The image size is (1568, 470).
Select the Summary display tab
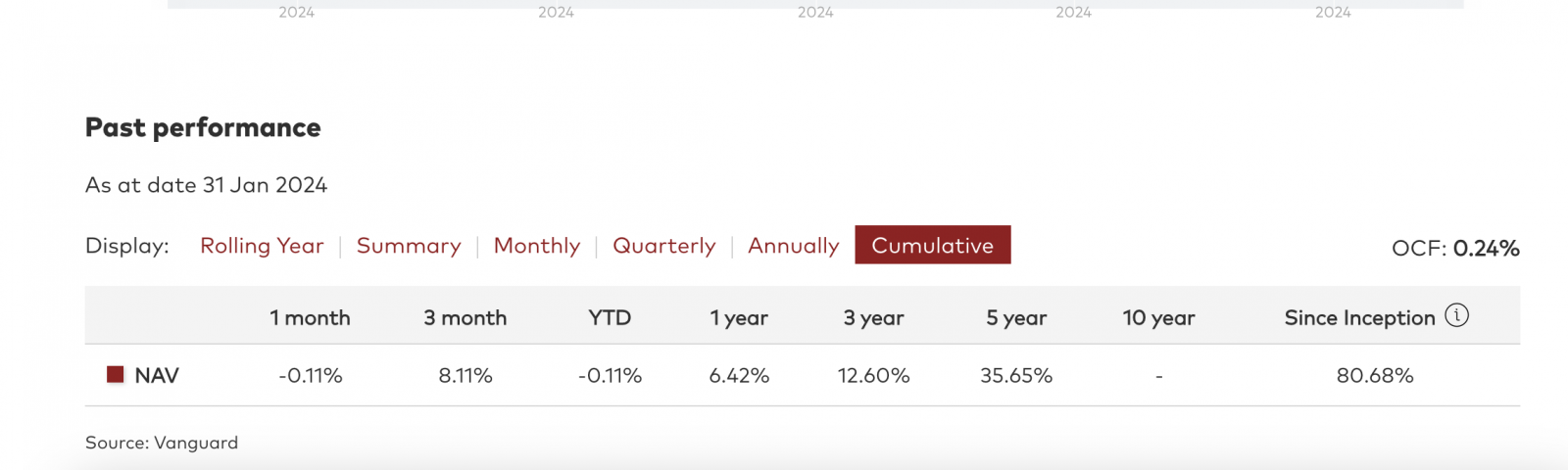pos(409,246)
